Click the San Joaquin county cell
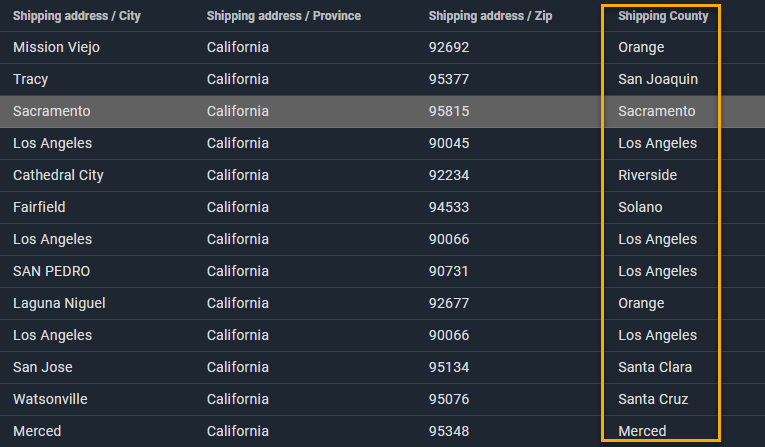Screen dimensions: 765x447 [658, 80]
